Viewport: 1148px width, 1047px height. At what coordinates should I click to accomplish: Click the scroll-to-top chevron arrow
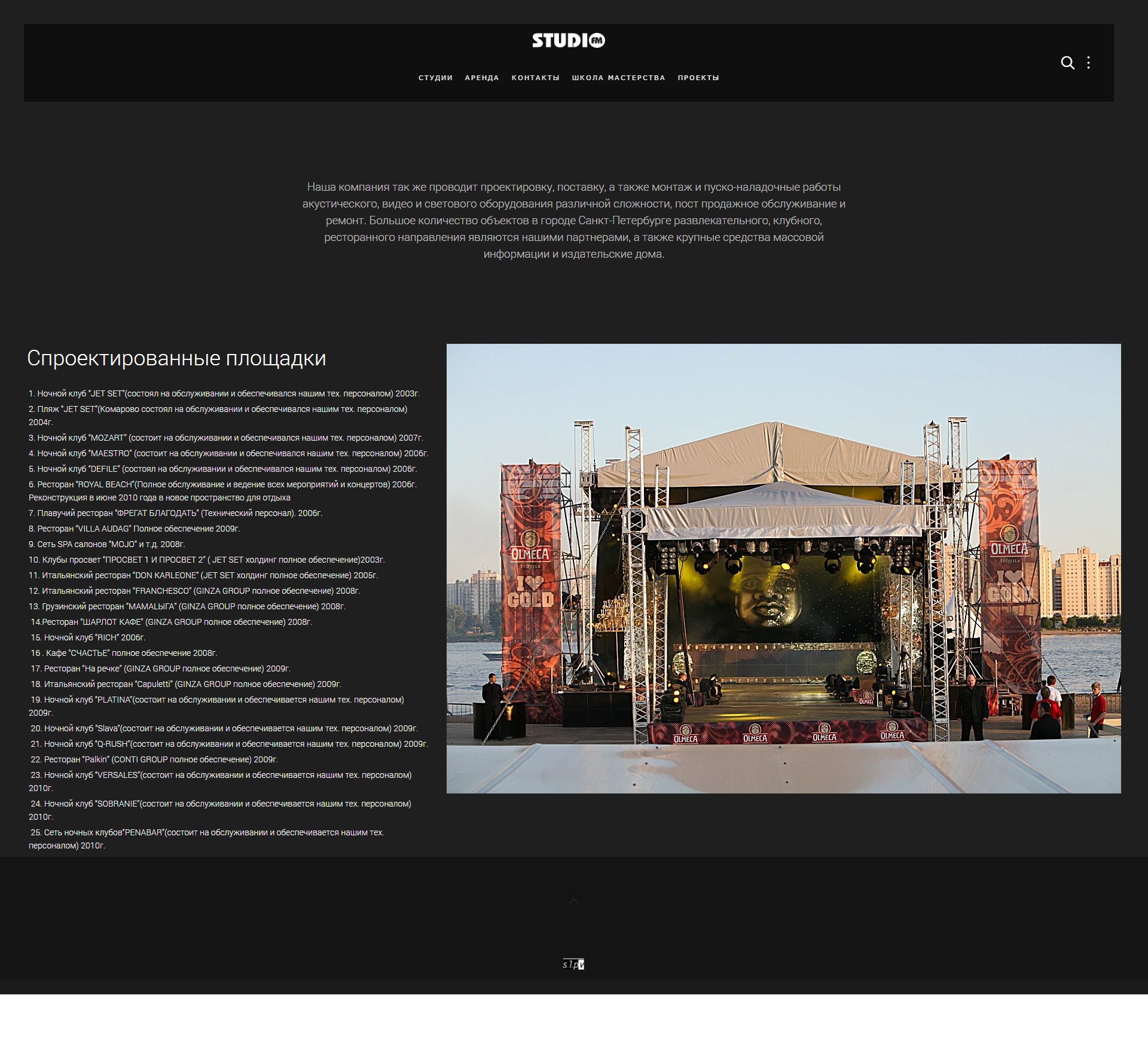tap(573, 901)
